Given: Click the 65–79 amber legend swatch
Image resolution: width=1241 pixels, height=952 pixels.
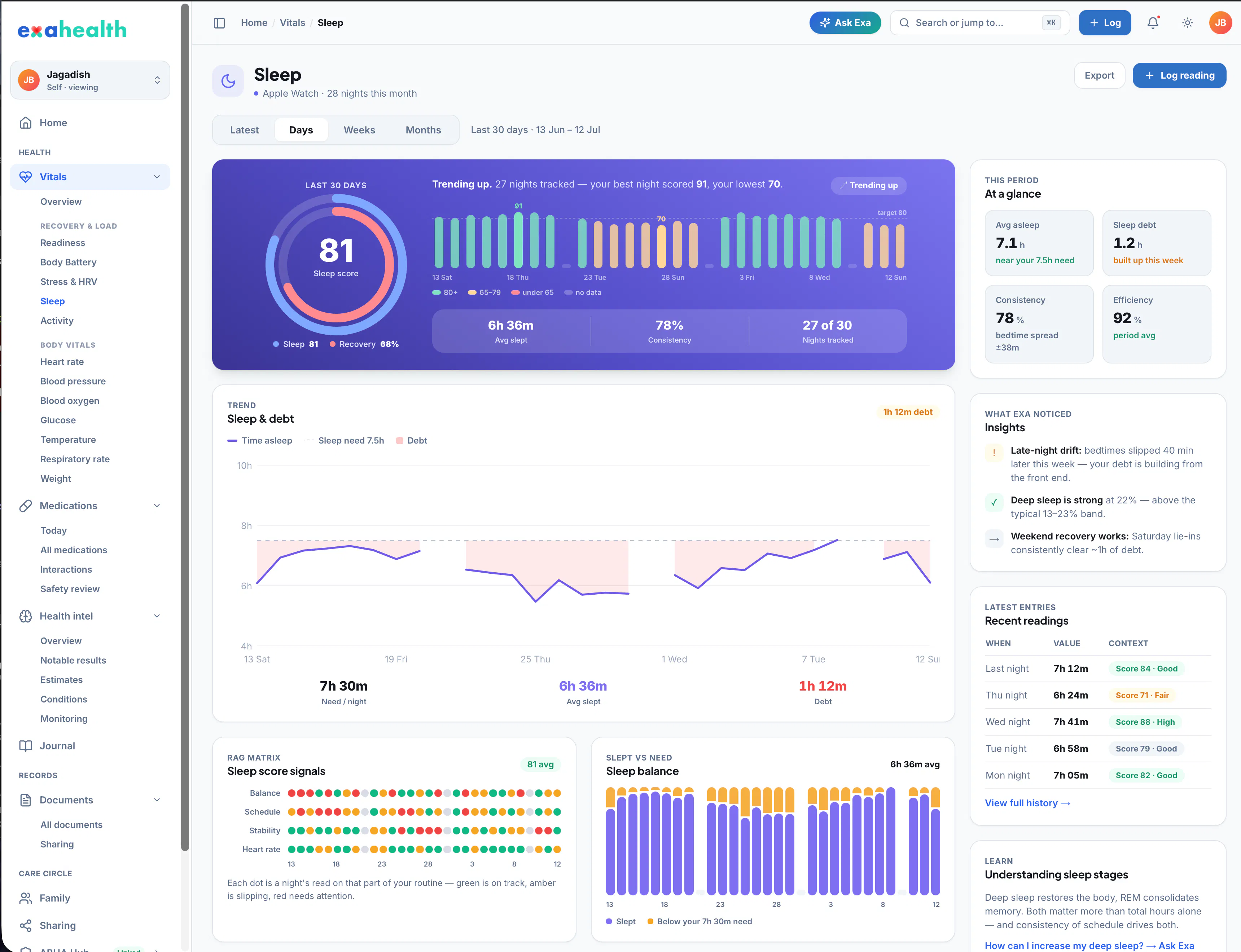Looking at the screenshot, I should click(x=472, y=292).
